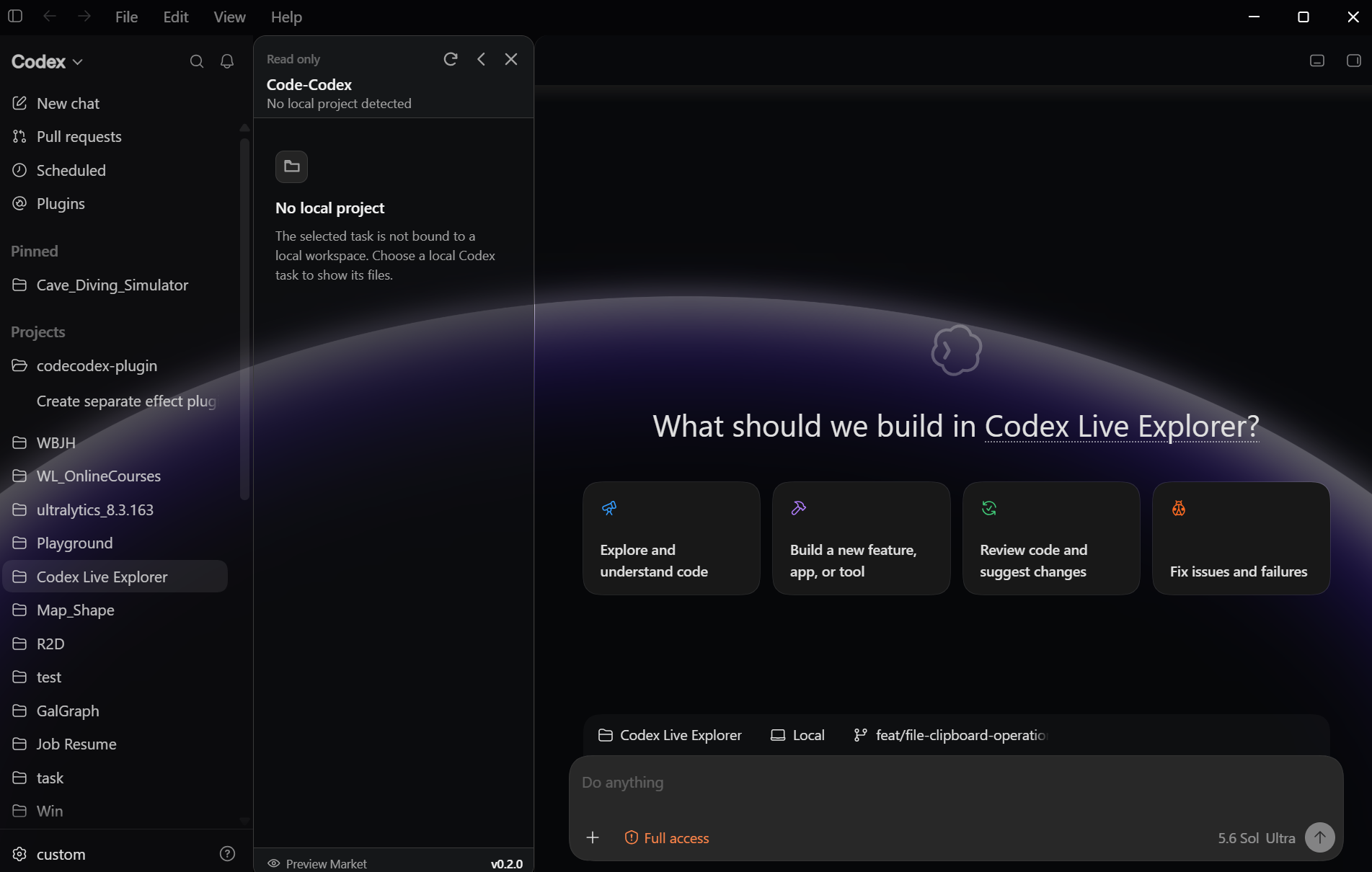The height and width of the screenshot is (872, 1372).
Task: Go forward with the right arrow
Action: 84,16
